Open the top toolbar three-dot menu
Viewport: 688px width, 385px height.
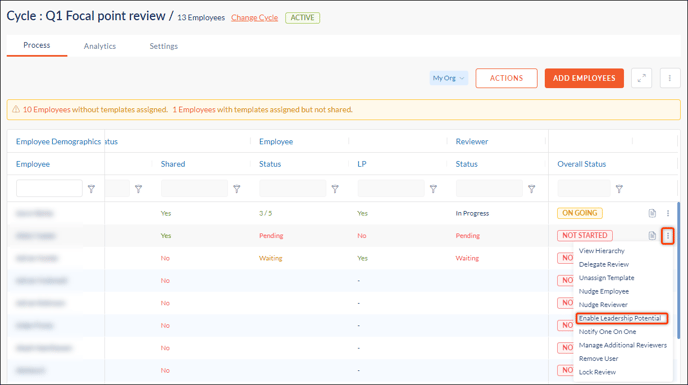(x=670, y=78)
